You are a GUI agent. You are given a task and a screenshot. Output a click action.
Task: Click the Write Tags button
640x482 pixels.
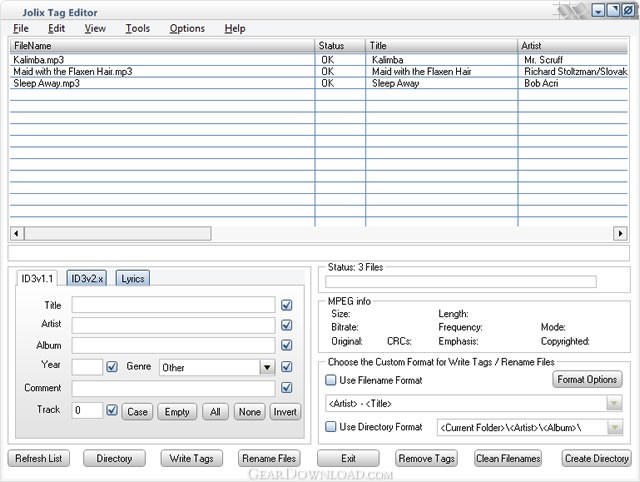tap(191, 458)
